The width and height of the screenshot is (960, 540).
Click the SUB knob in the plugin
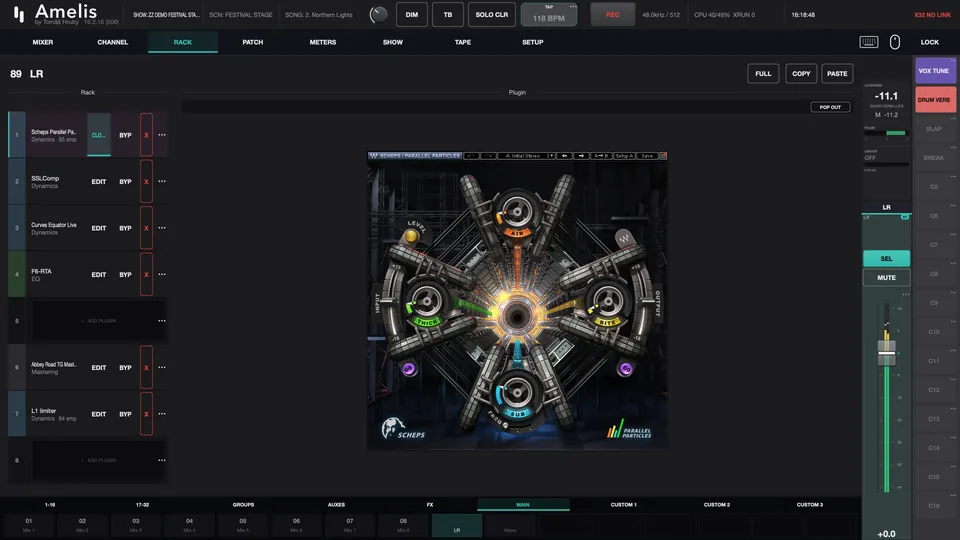tap(517, 392)
